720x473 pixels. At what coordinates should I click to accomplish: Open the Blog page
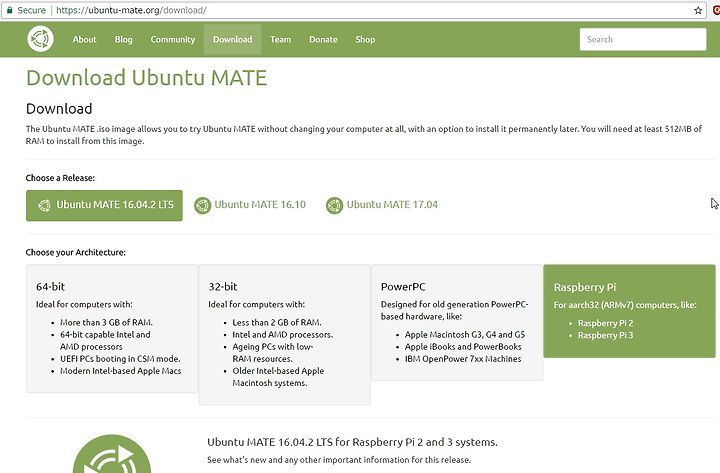(x=124, y=39)
